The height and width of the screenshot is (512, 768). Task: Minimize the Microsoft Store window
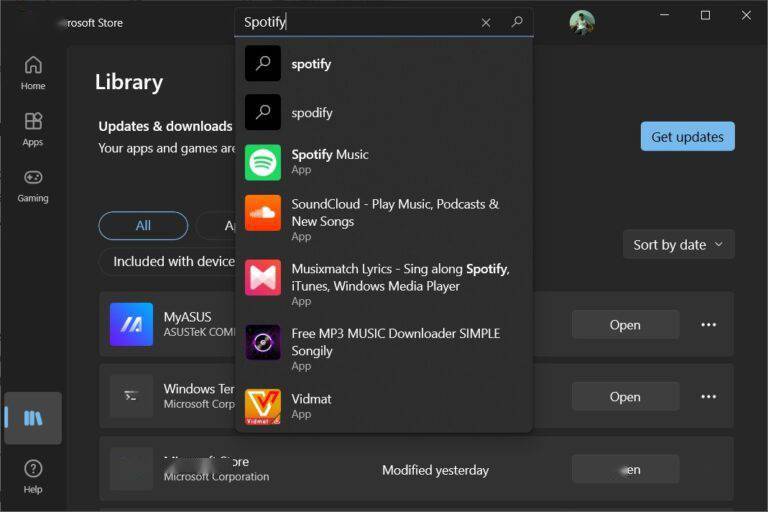[664, 15]
